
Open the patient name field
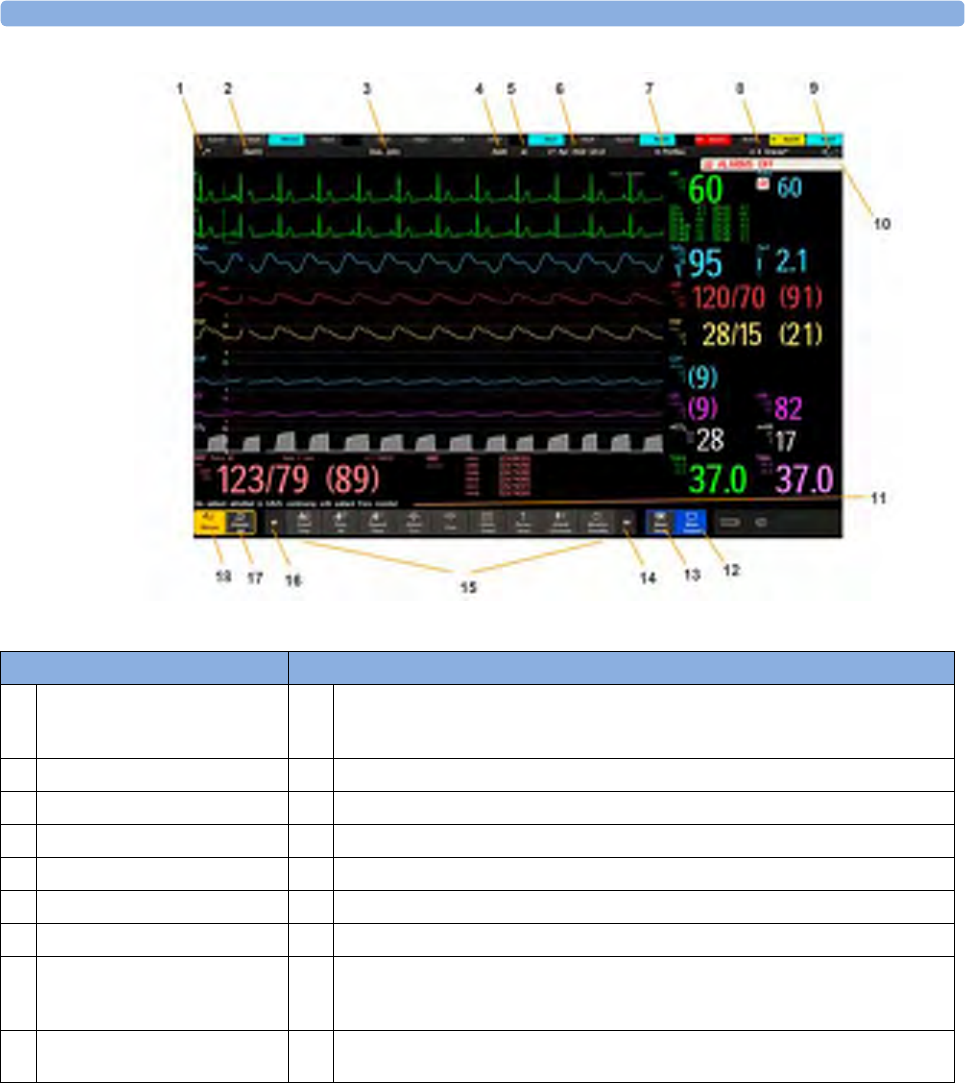click(385, 151)
